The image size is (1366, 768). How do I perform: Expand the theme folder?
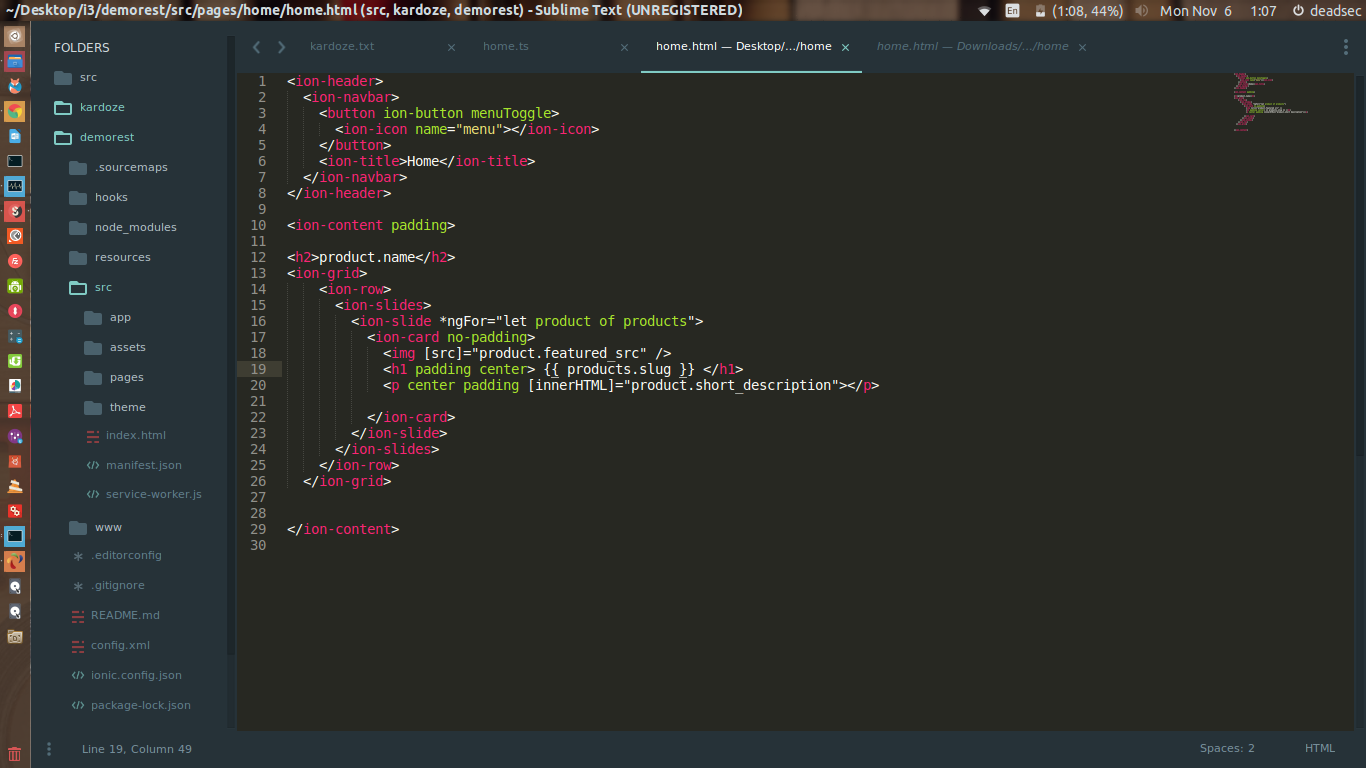click(x=130, y=407)
